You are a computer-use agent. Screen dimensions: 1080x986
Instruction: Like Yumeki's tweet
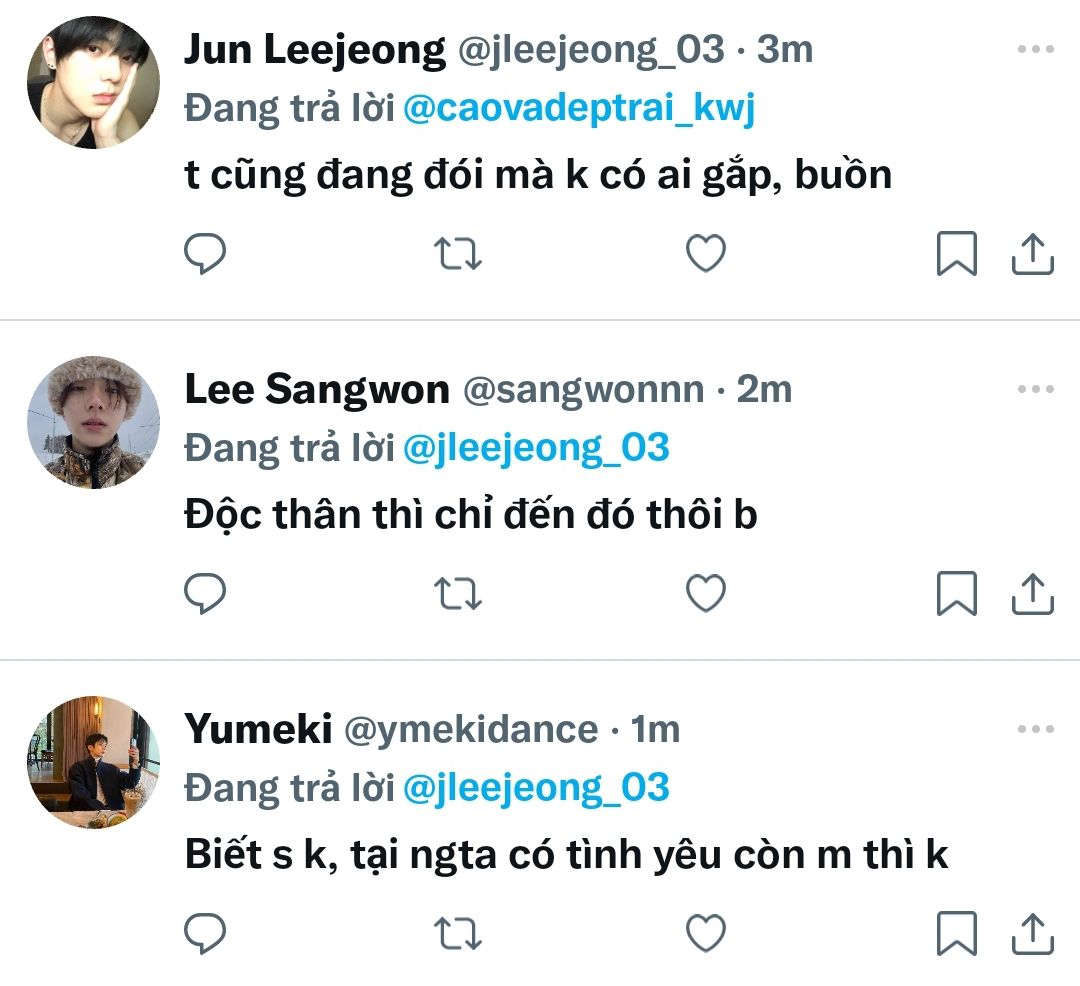[x=706, y=934]
